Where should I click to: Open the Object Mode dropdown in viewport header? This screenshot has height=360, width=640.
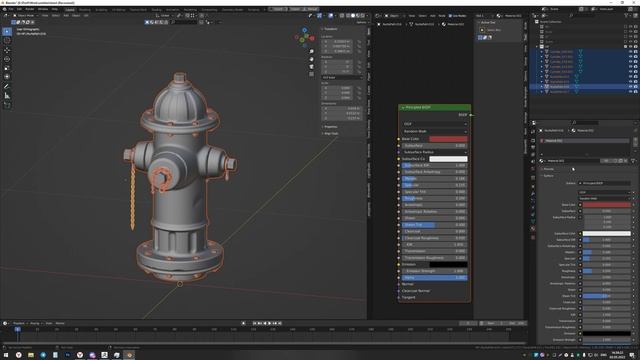[x=25, y=16]
